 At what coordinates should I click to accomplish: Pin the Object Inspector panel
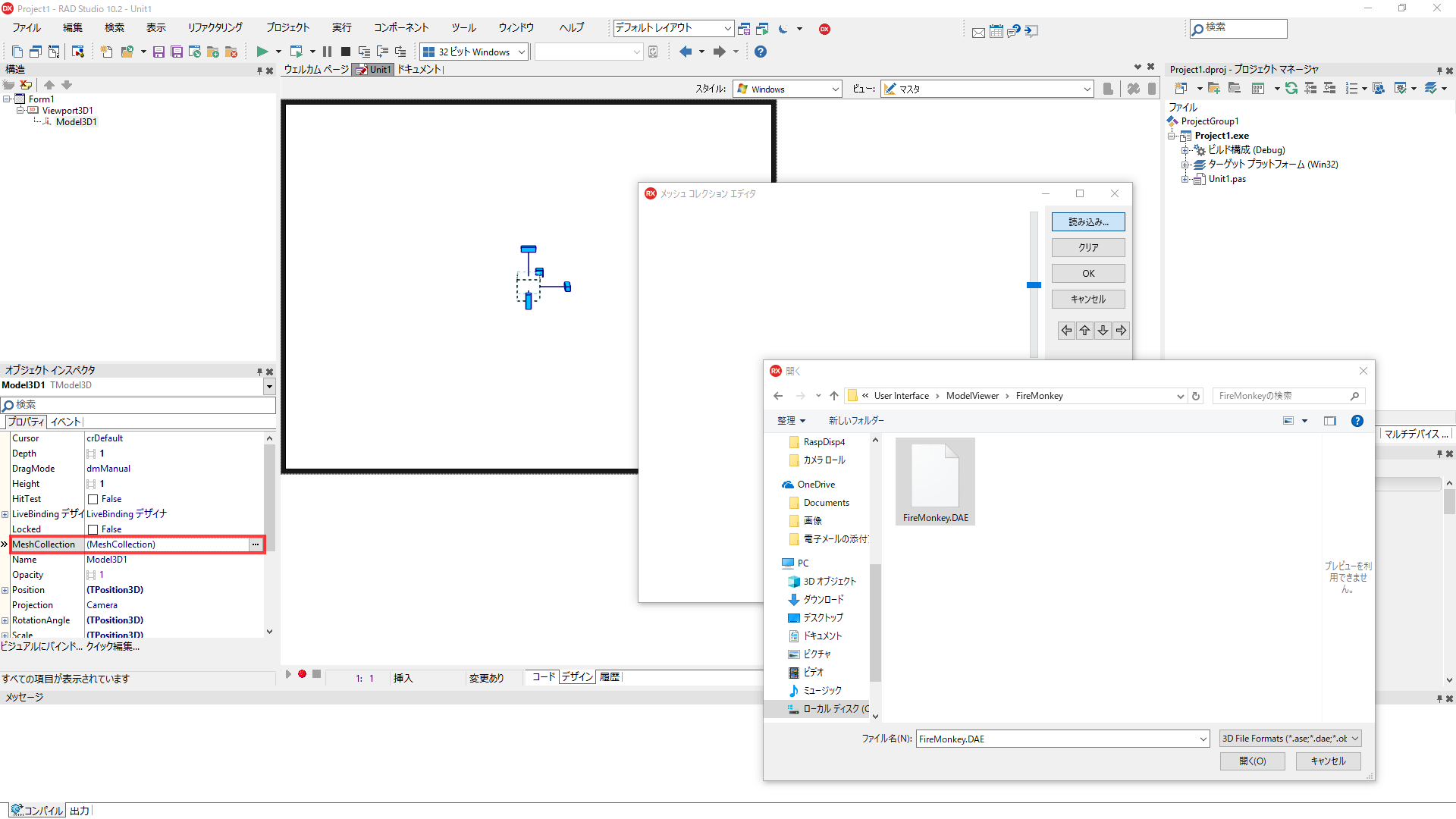point(259,372)
